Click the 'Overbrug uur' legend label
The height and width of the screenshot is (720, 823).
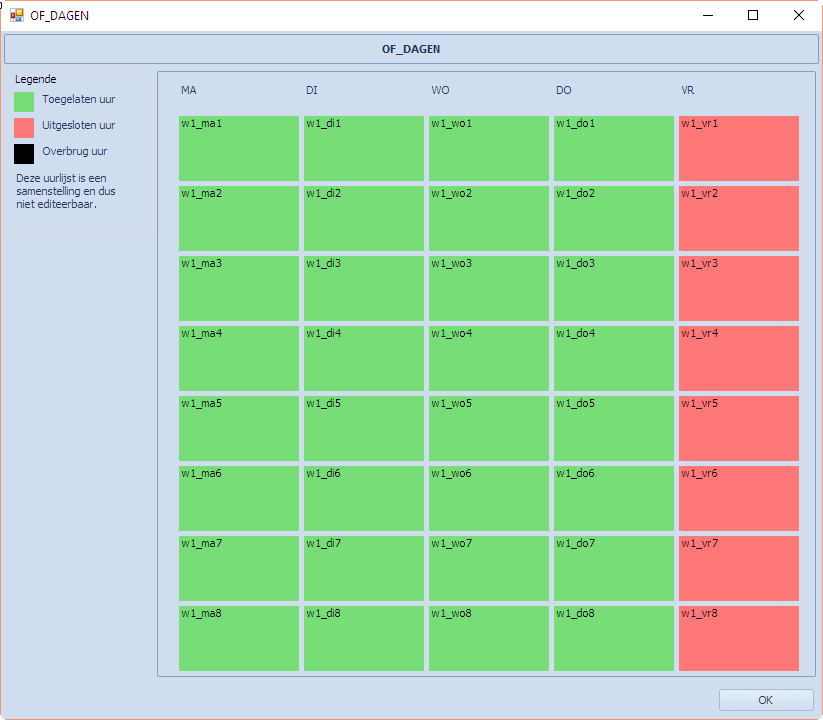pyautogui.click(x=75, y=151)
